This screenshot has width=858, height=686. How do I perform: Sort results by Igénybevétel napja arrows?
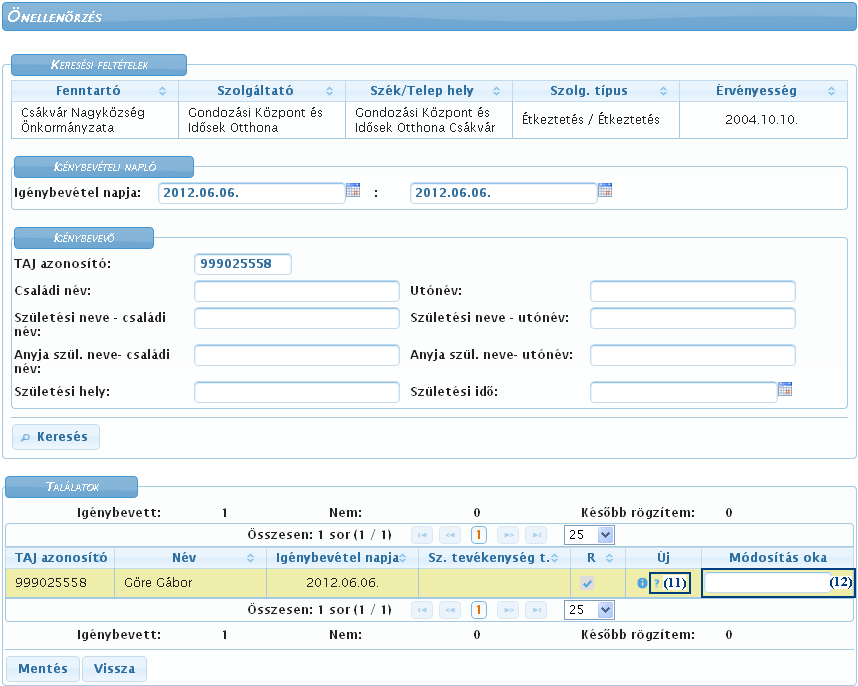[x=403, y=558]
